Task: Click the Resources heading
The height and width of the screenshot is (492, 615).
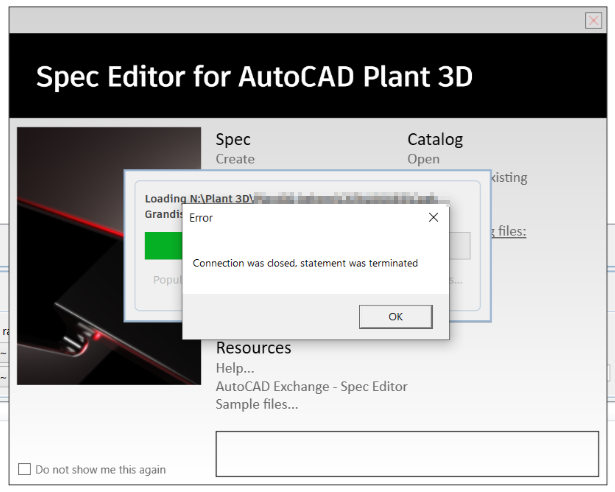Action: (x=253, y=348)
